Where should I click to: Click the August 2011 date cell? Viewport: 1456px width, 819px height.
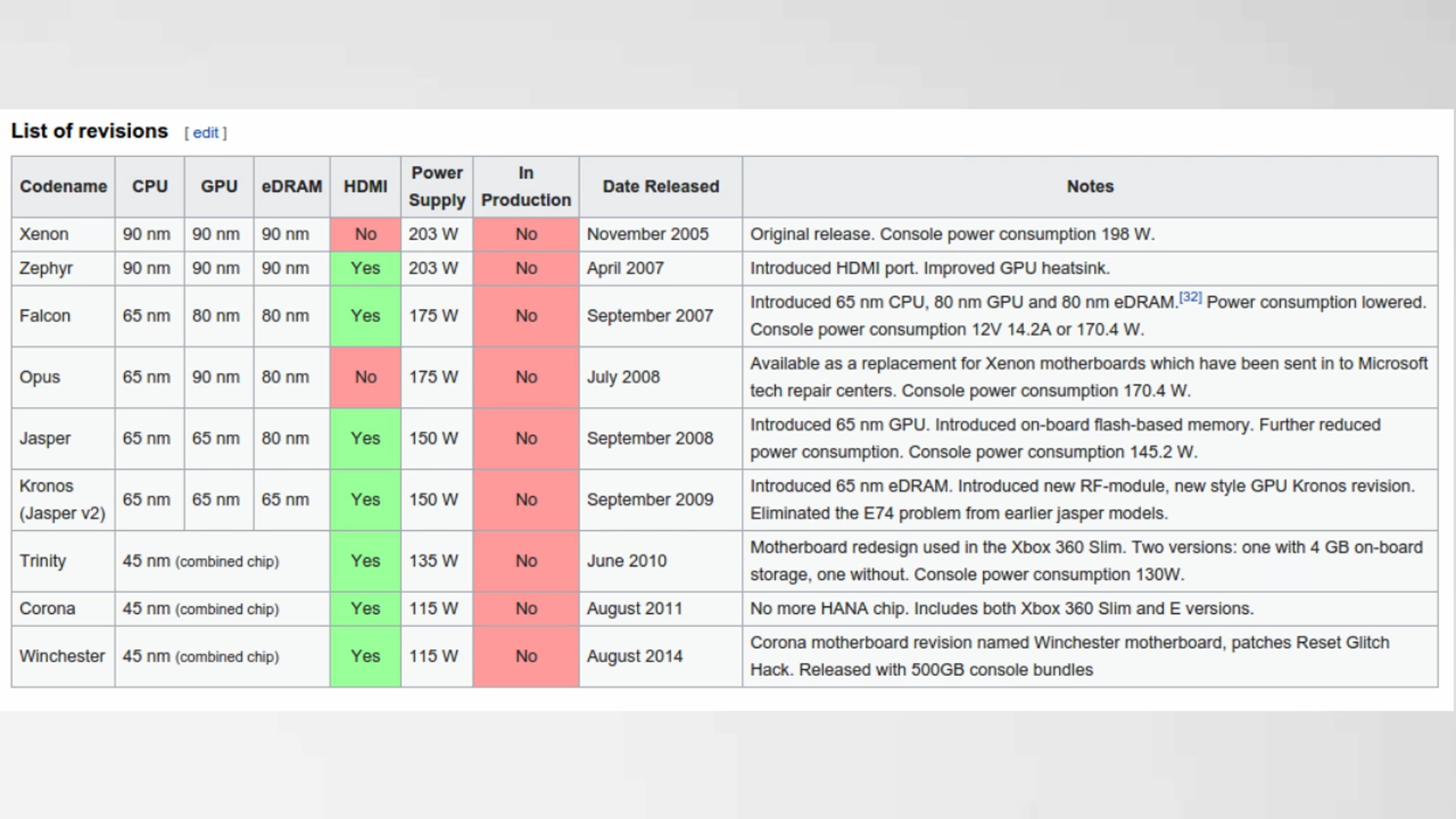(634, 608)
